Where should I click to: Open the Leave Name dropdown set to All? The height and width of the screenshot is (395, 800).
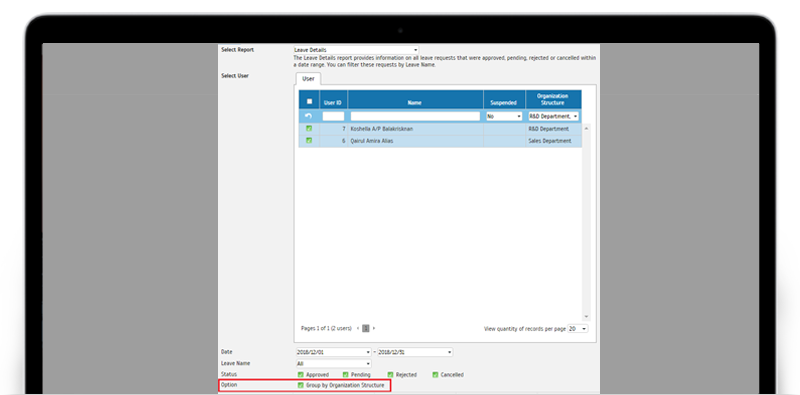coord(334,364)
